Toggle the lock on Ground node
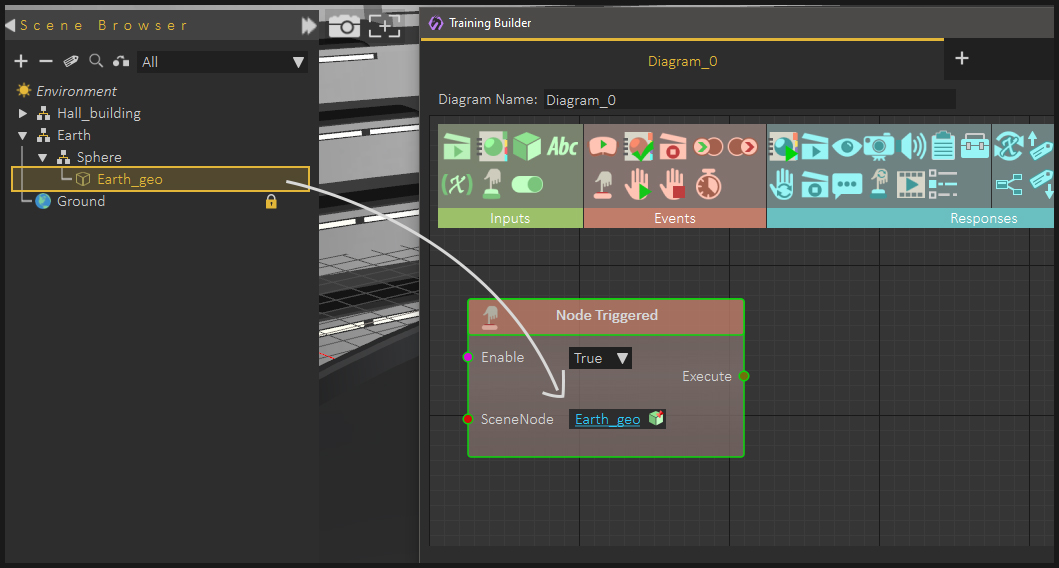Viewport: 1059px width, 568px height. [271, 201]
